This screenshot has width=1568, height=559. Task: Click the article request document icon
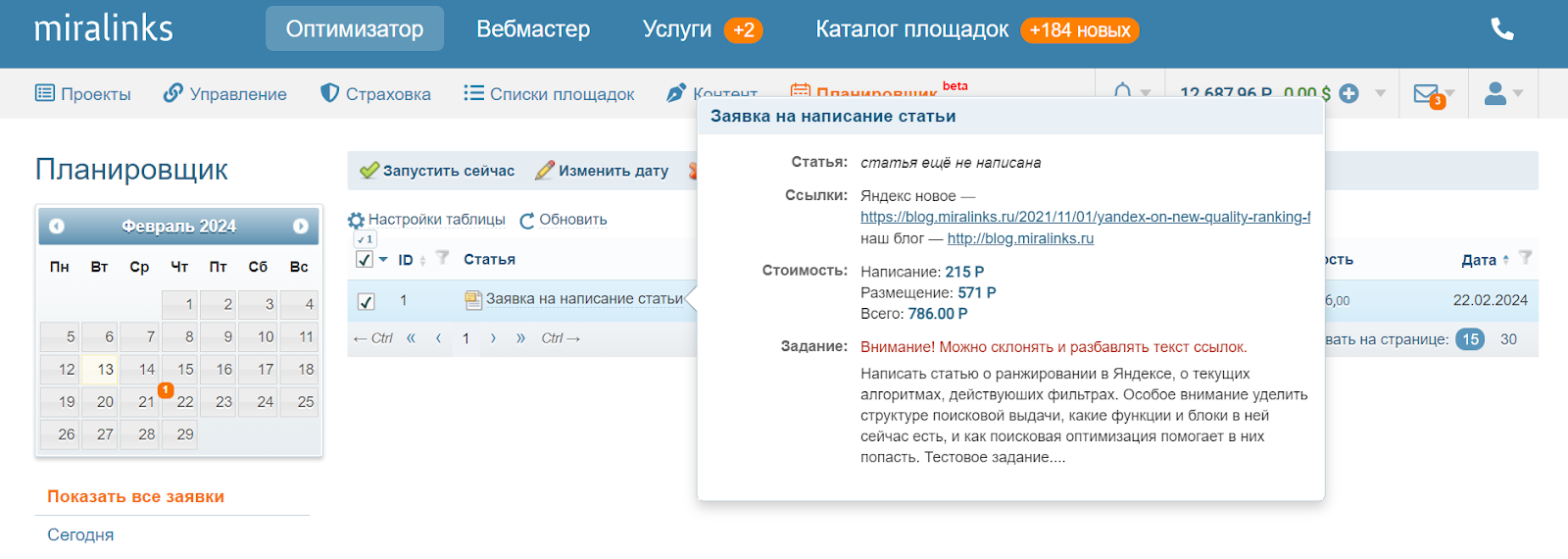(473, 300)
